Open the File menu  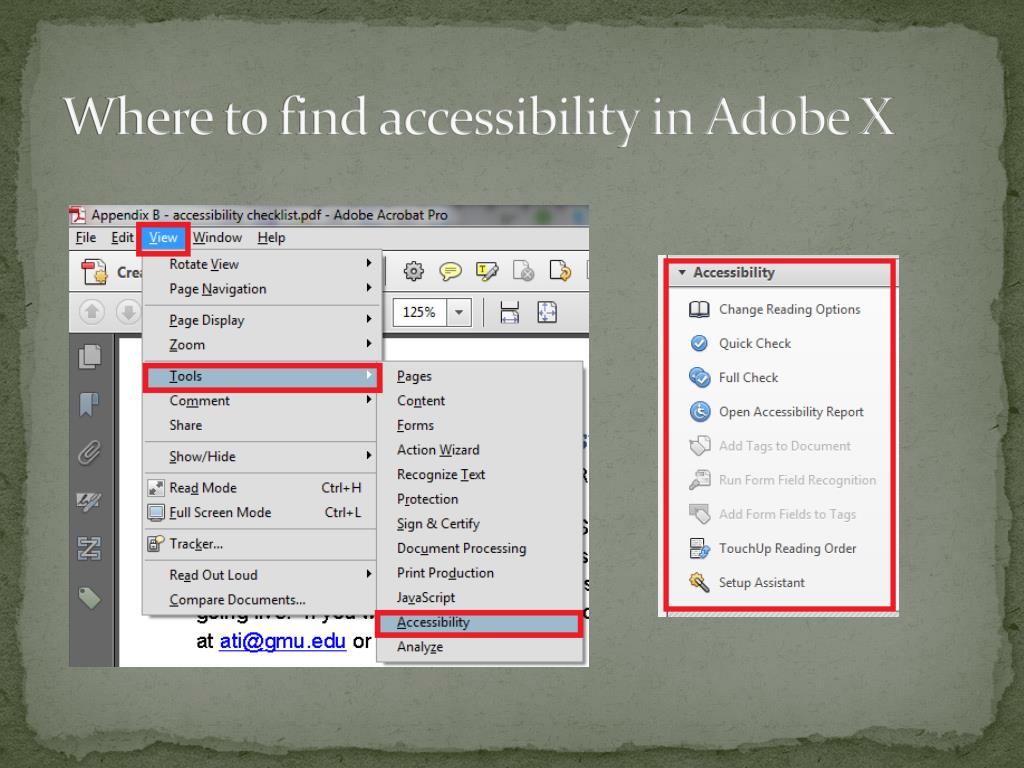pyautogui.click(x=86, y=238)
